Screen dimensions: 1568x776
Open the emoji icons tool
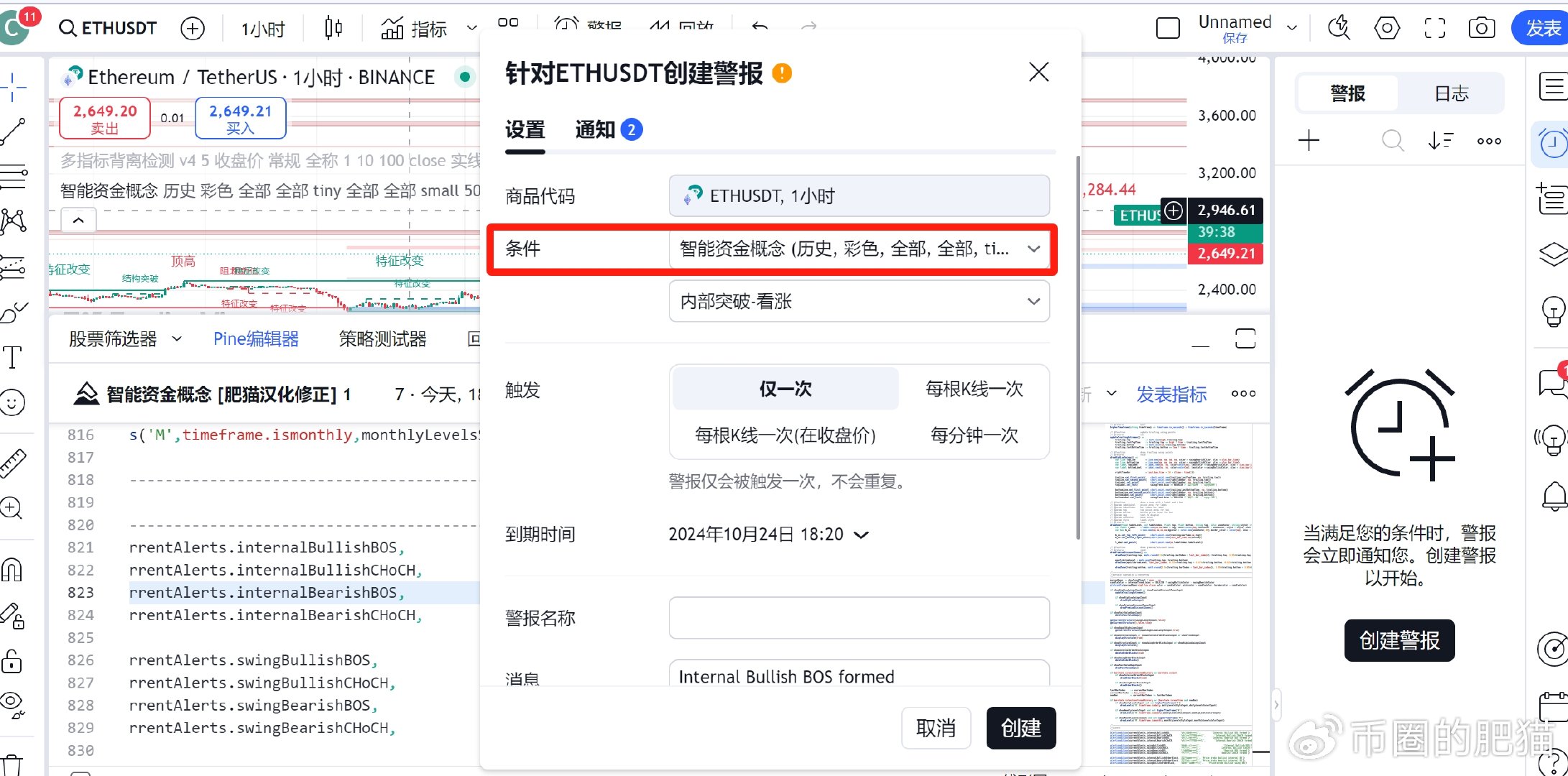(x=13, y=402)
